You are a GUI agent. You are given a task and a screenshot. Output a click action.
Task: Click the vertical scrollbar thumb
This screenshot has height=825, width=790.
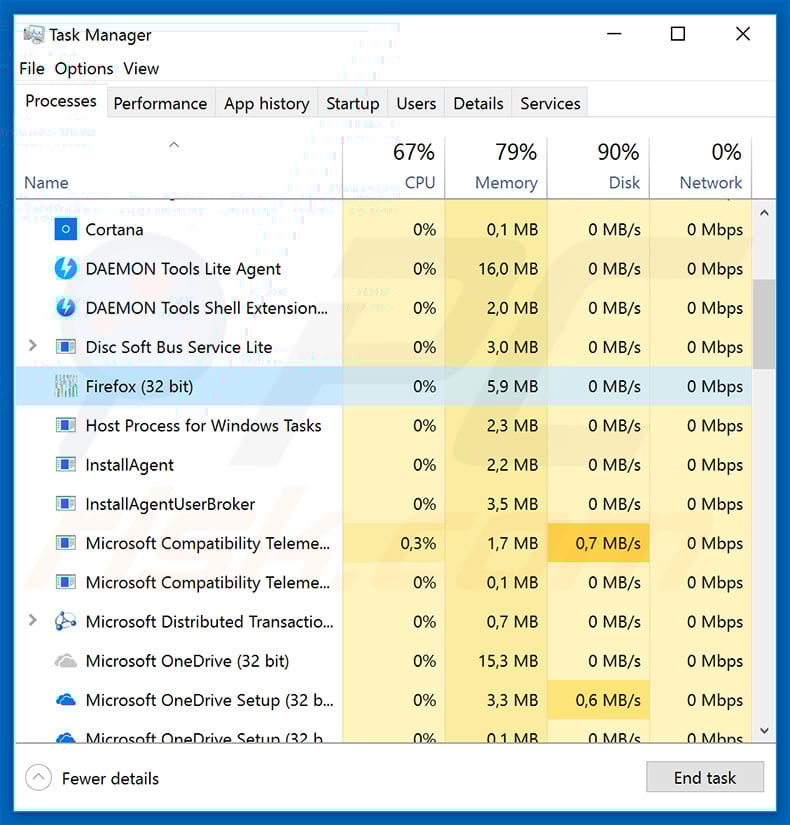[765, 324]
